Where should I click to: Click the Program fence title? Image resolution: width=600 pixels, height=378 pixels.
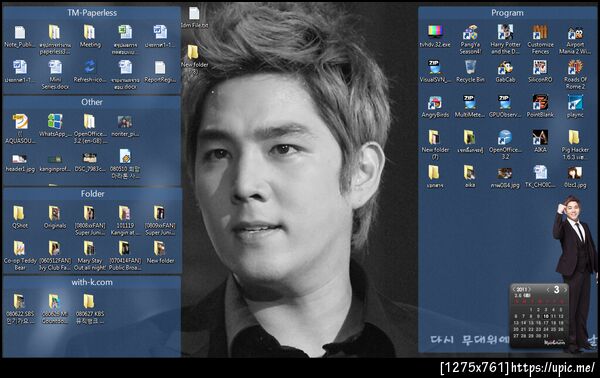click(x=507, y=13)
